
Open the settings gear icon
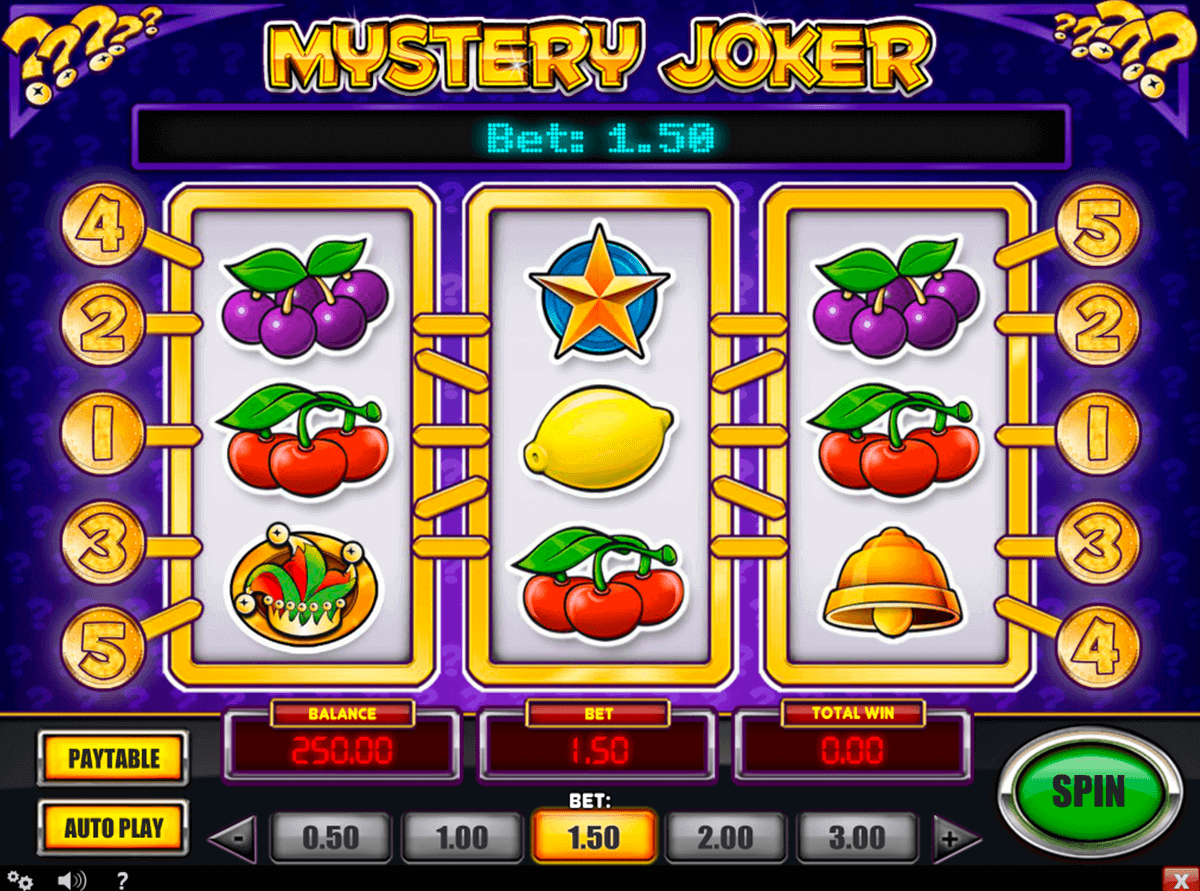[21, 881]
